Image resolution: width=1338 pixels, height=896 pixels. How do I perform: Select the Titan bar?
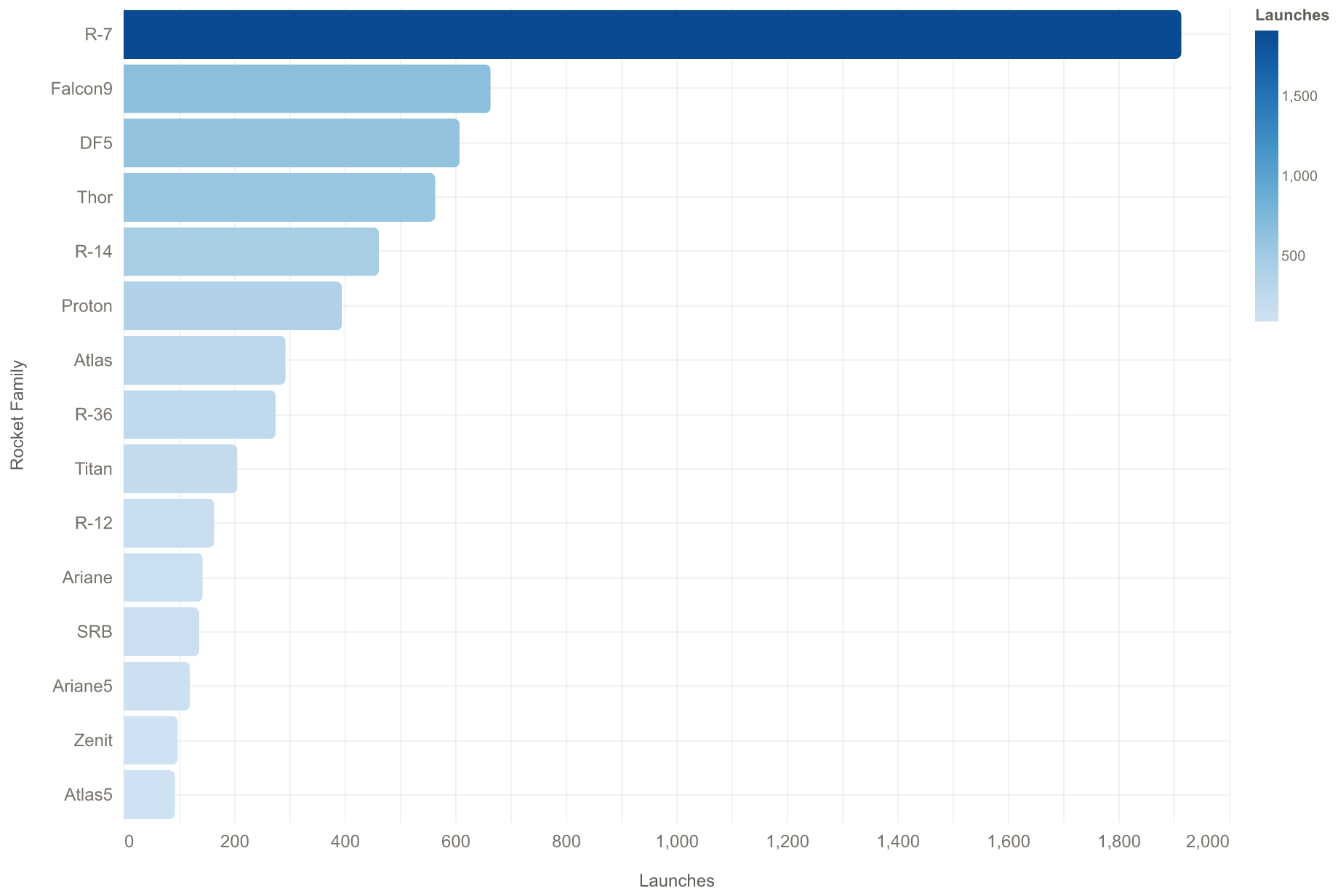click(180, 468)
